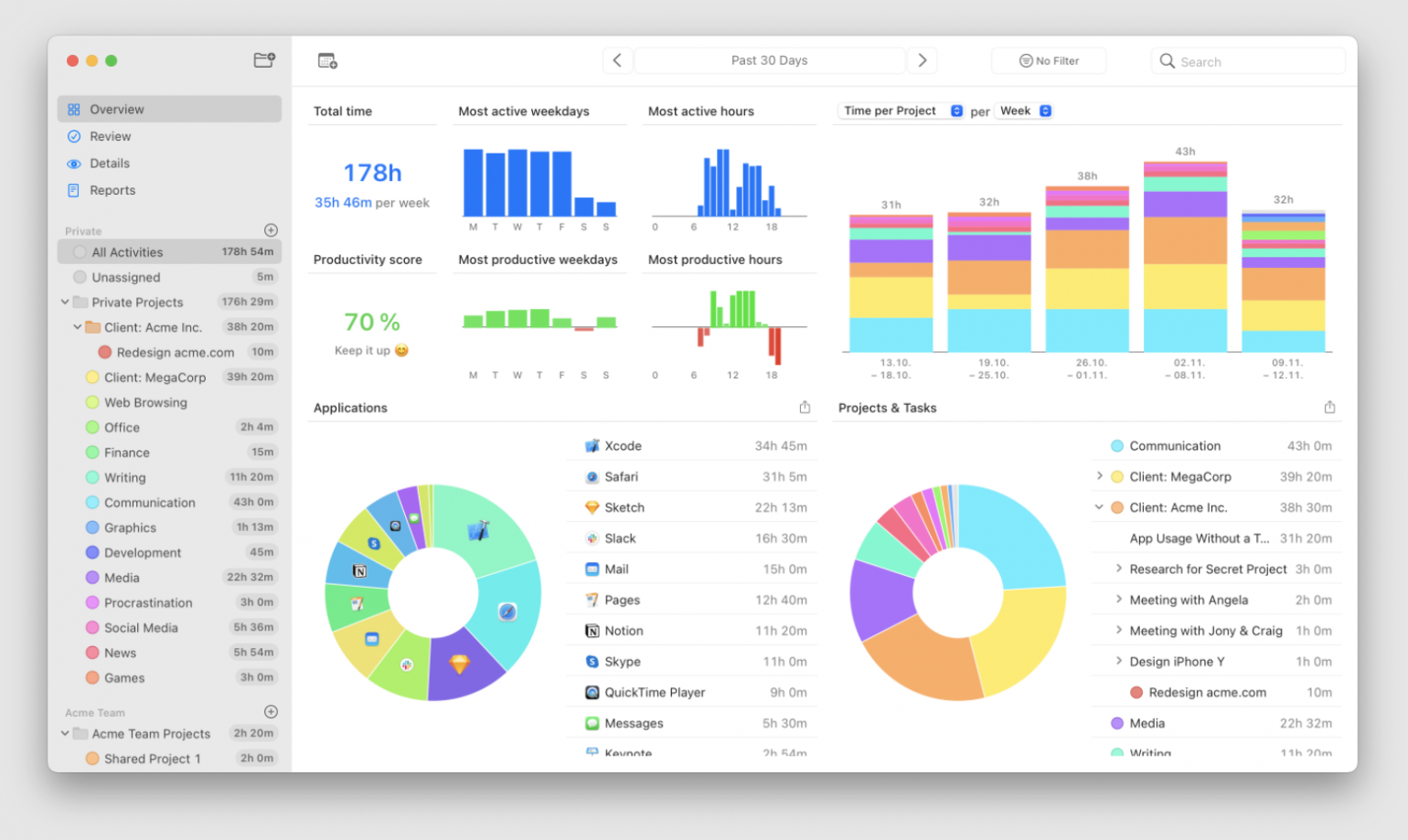Click the new project folder icon above sidebar
This screenshot has width=1408, height=840.
tap(263, 59)
